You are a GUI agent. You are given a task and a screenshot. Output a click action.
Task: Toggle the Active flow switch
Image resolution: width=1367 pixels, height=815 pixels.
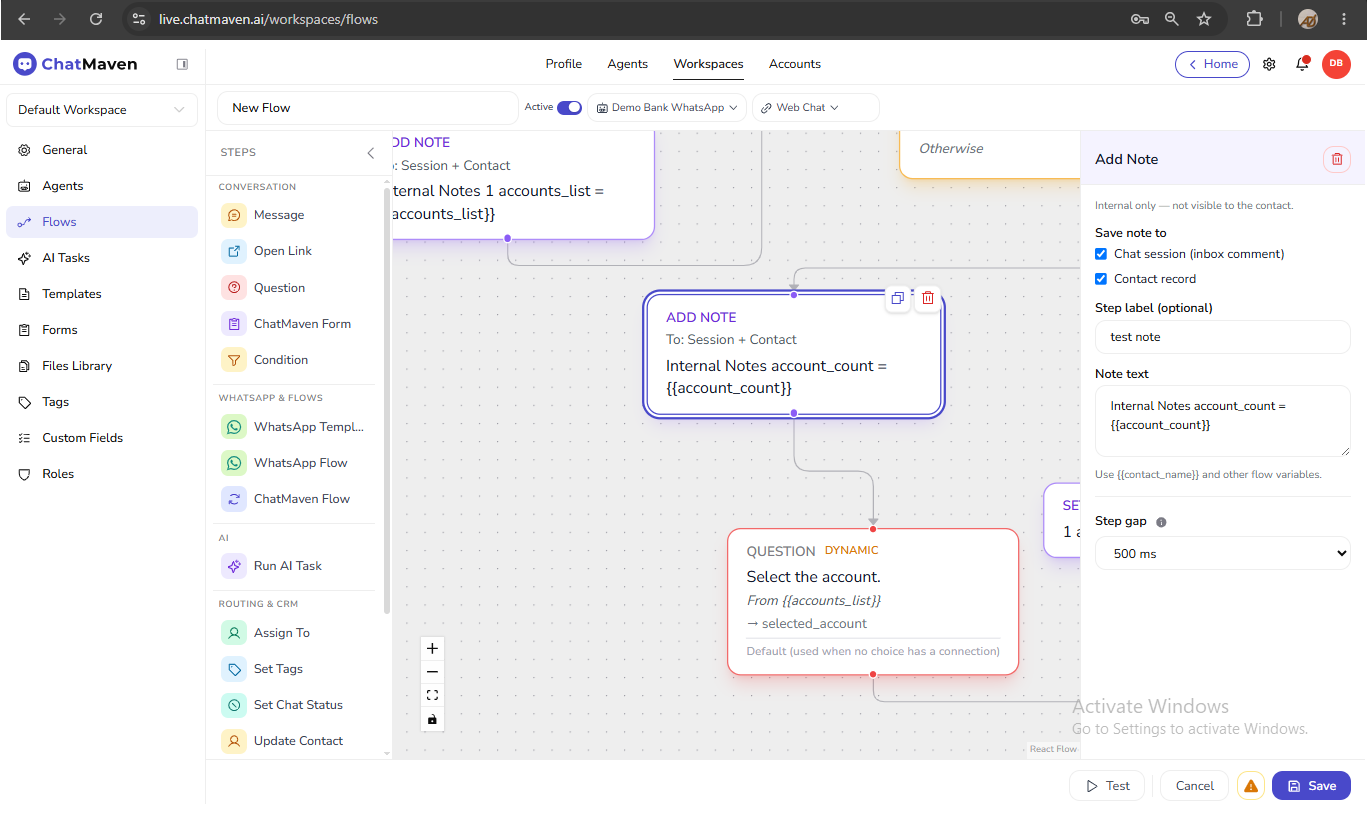569,108
